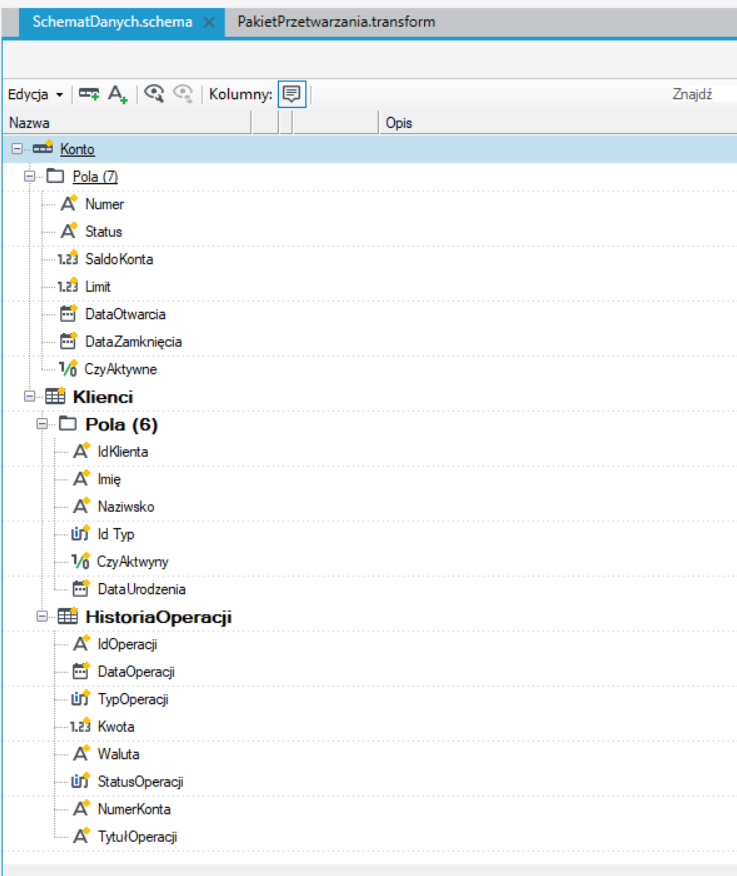Click the numeric icon of Limit
This screenshot has width=737, height=876.
pyautogui.click(x=68, y=285)
